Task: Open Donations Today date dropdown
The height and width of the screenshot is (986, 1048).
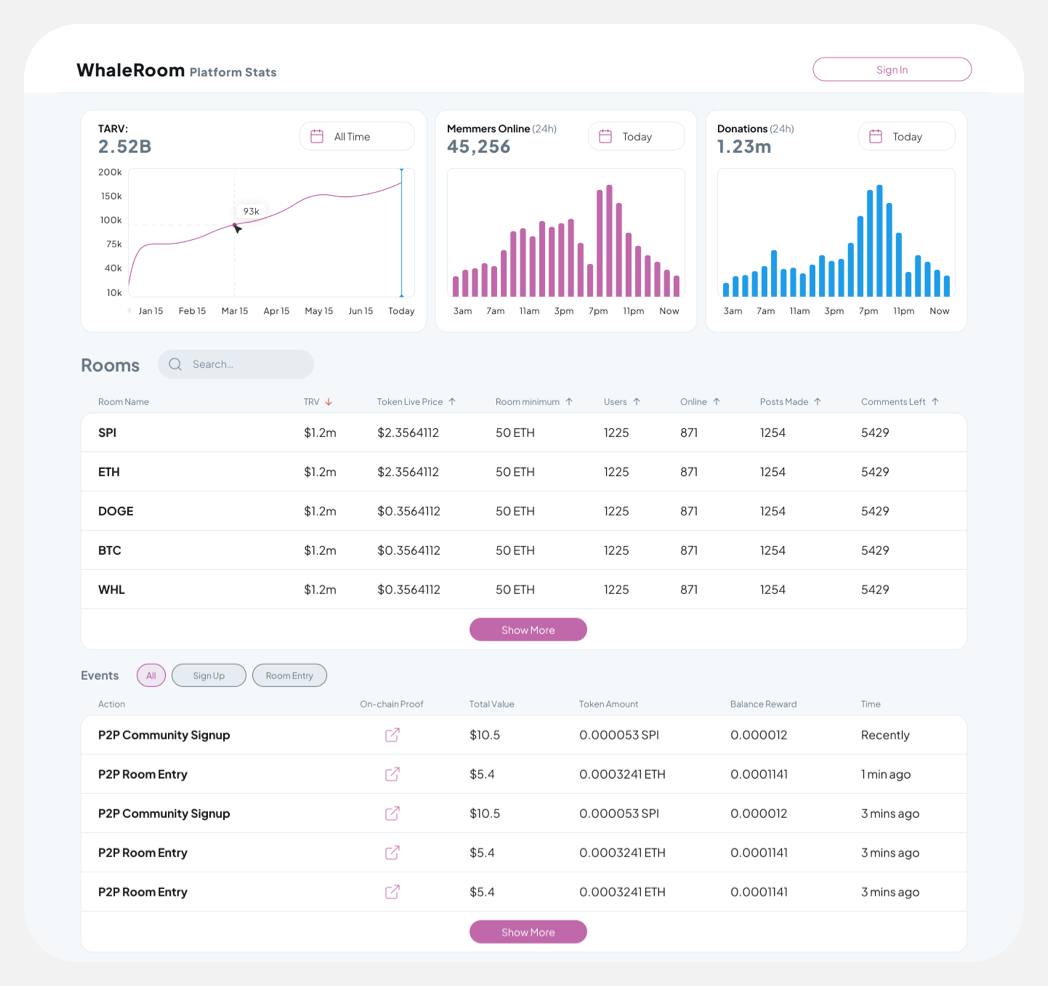Action: tap(906, 136)
